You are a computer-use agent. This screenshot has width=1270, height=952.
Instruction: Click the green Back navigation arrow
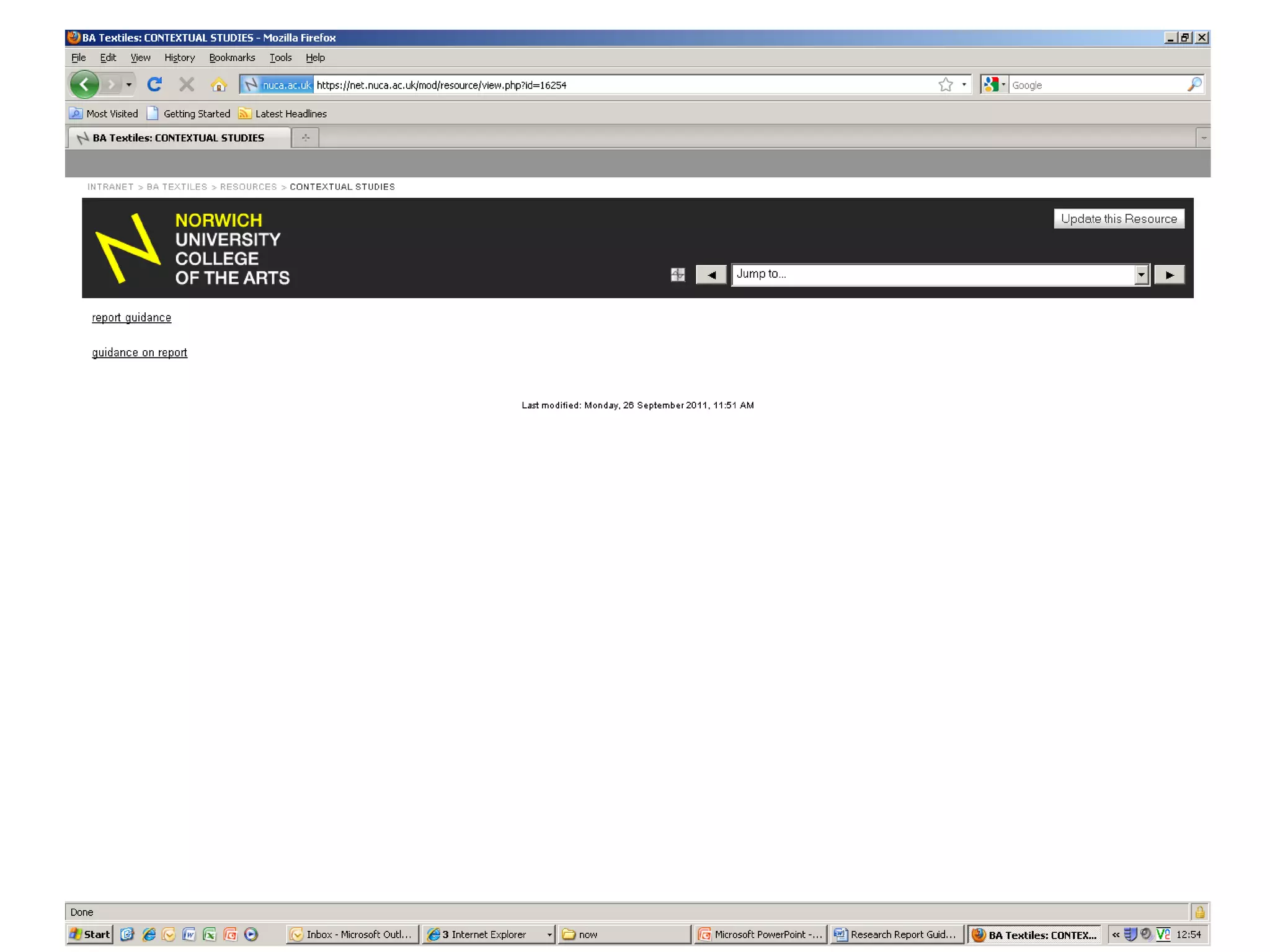[84, 84]
